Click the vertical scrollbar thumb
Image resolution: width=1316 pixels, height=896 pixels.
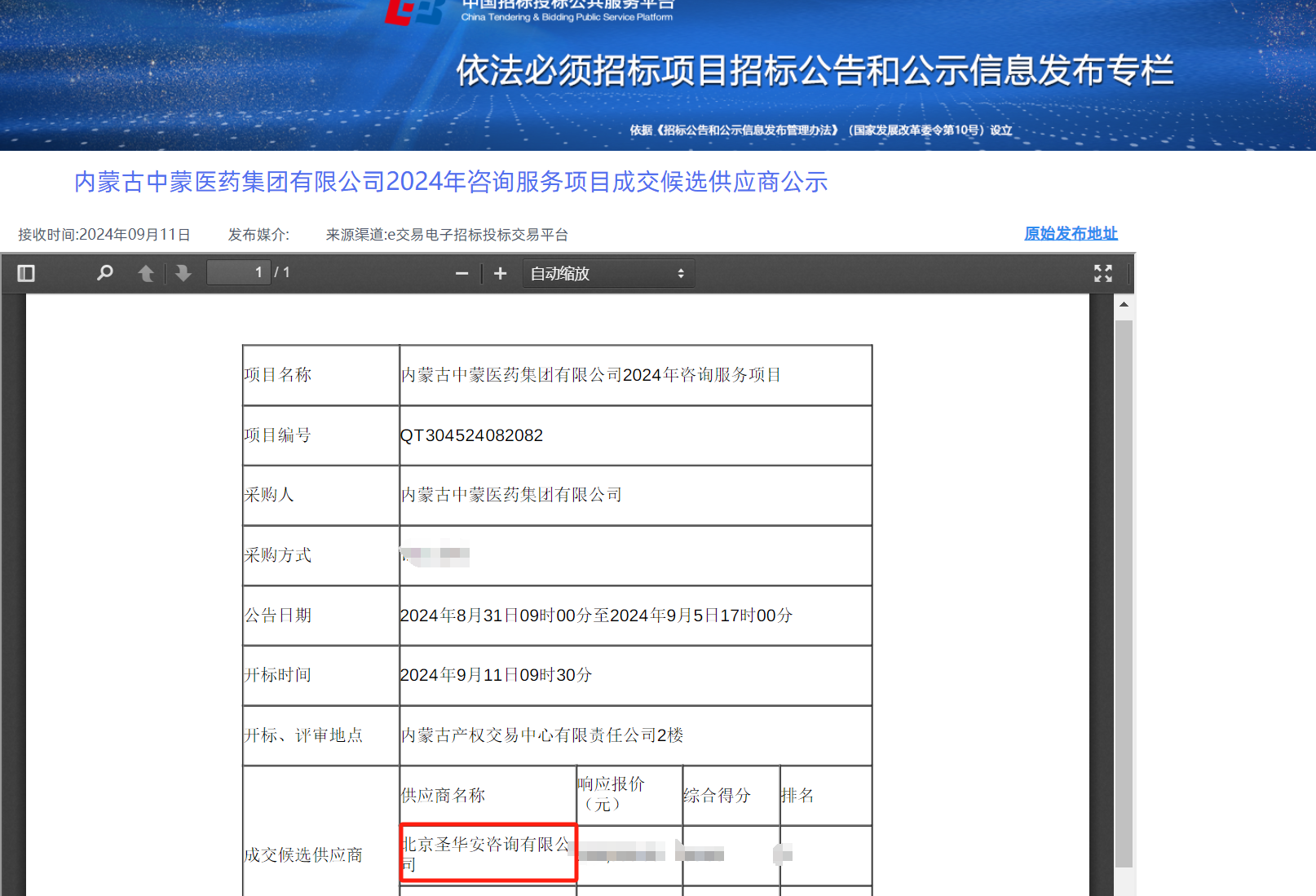(1124, 594)
